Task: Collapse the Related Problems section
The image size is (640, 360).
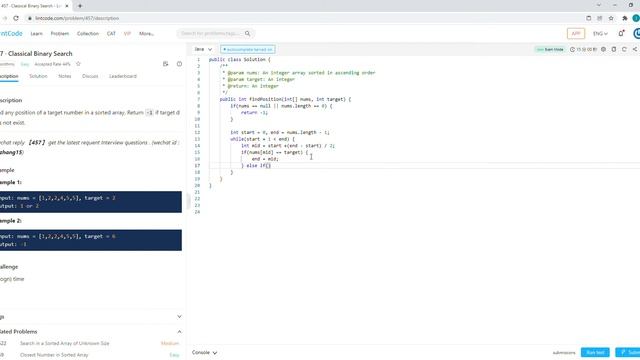Action: coord(179,332)
